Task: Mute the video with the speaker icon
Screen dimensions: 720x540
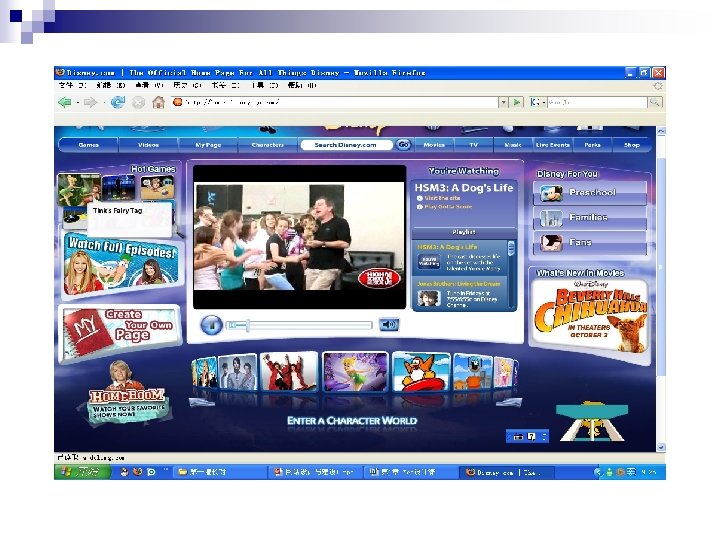Action: tap(389, 325)
